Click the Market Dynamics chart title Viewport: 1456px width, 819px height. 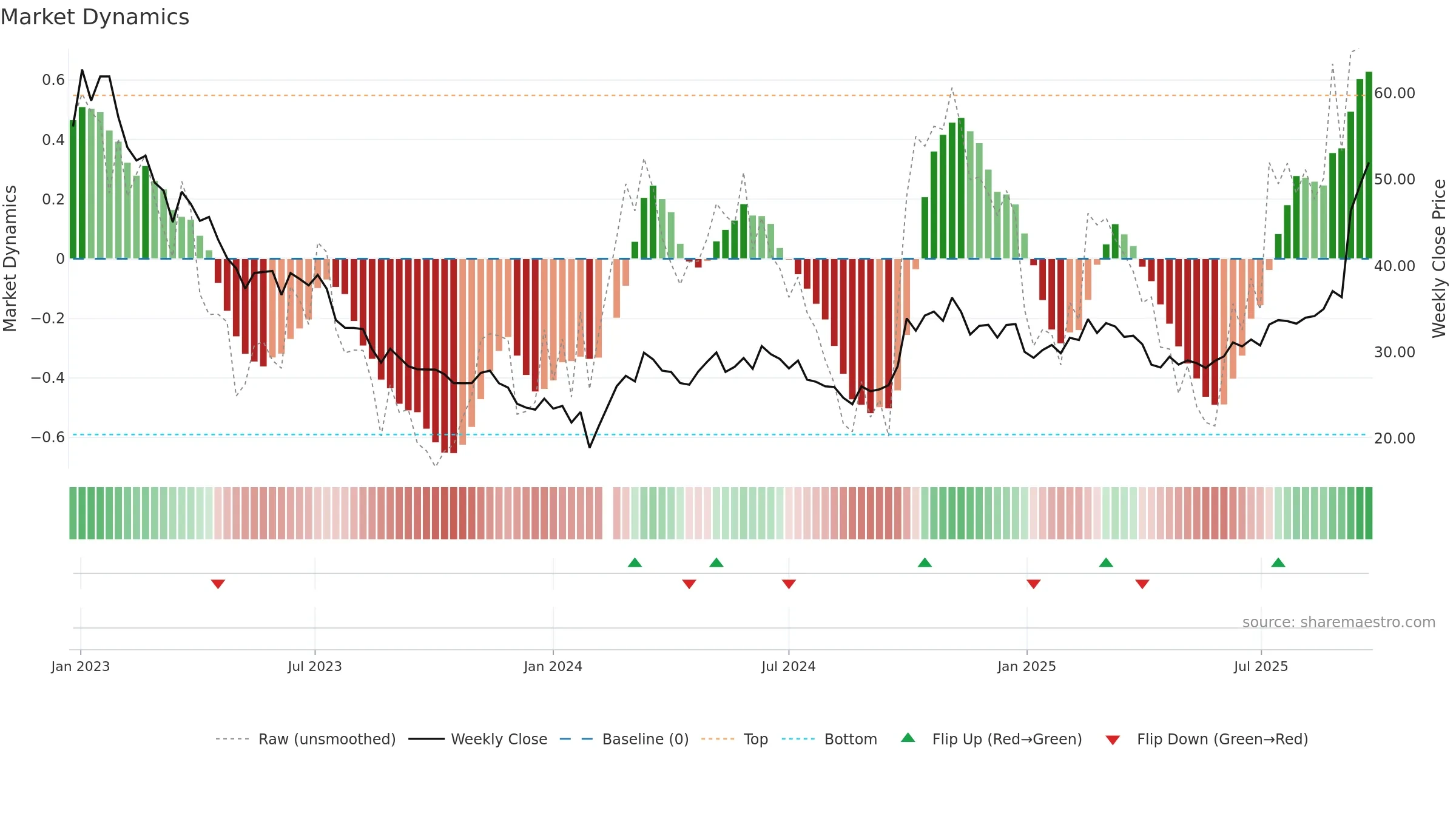(95, 17)
